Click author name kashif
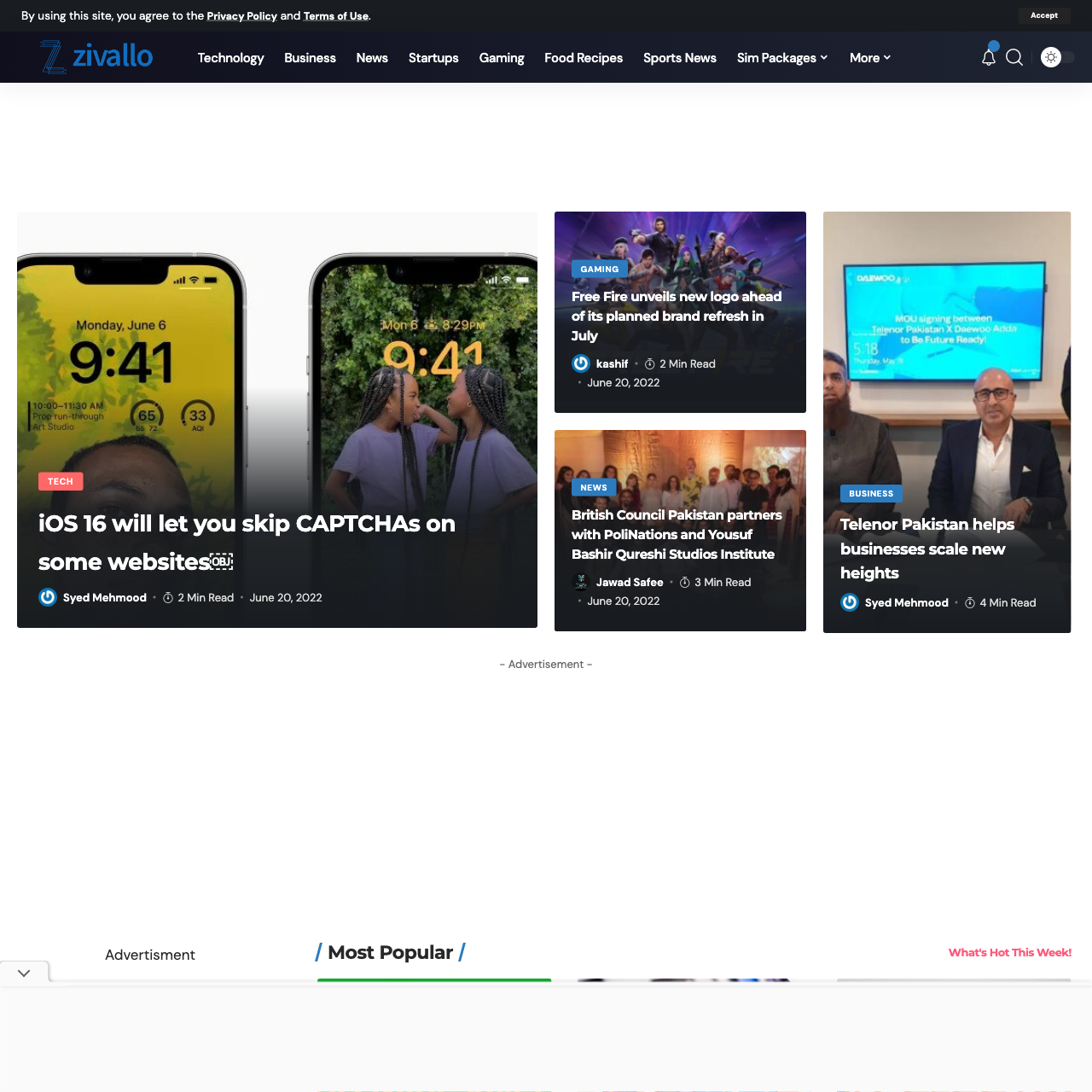This screenshot has height=1092, width=1092. click(612, 363)
